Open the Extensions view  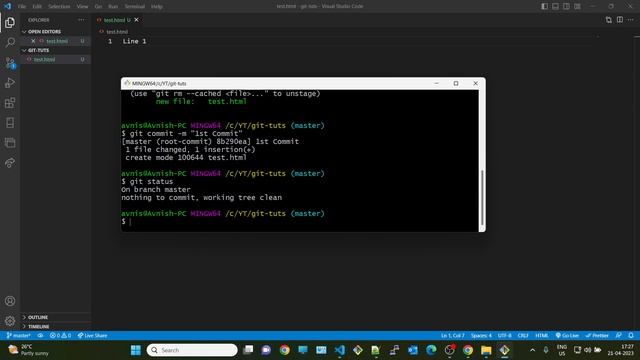tap(10, 102)
